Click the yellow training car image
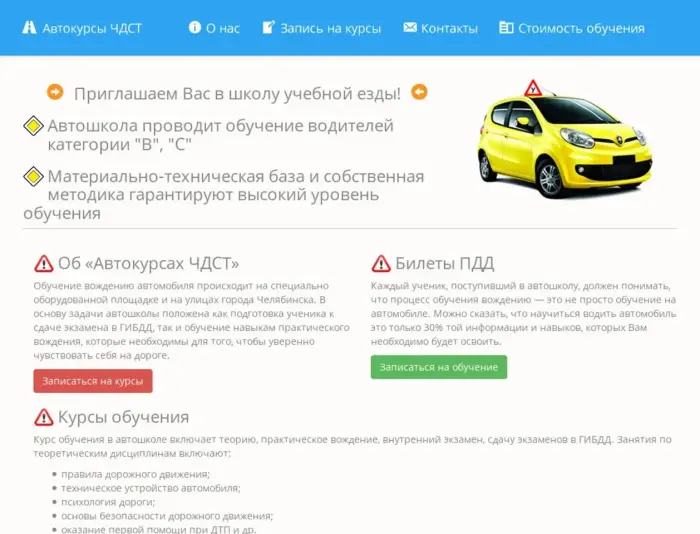700x534 pixels. 565,139
